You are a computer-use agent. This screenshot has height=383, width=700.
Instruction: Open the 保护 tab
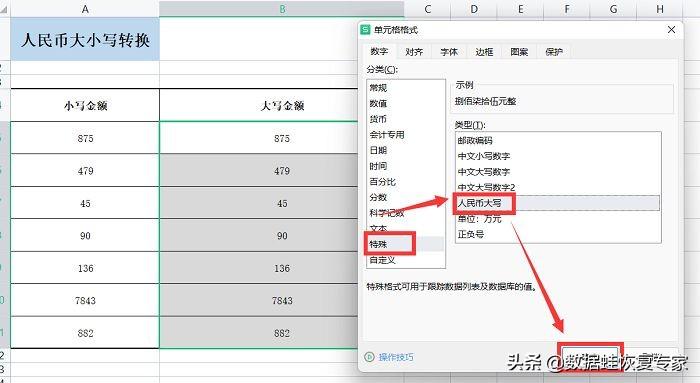click(554, 52)
